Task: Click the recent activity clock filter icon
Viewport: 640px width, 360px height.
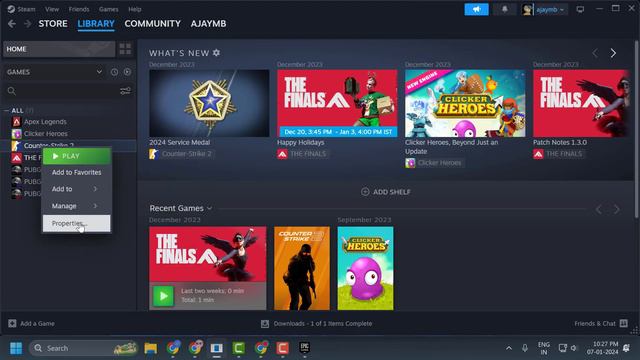Action: [x=114, y=72]
